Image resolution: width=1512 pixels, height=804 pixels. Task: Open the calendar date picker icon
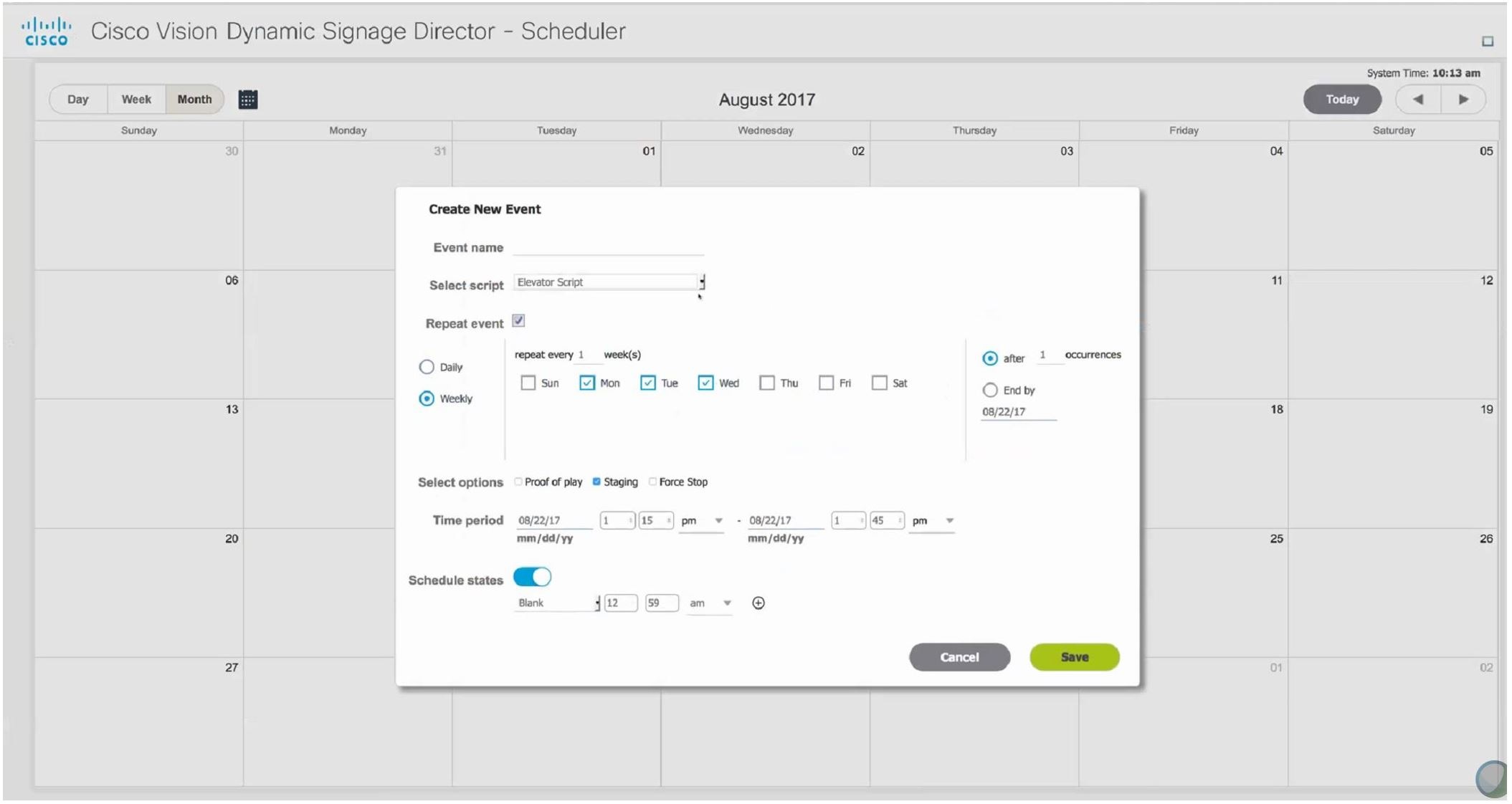click(248, 100)
